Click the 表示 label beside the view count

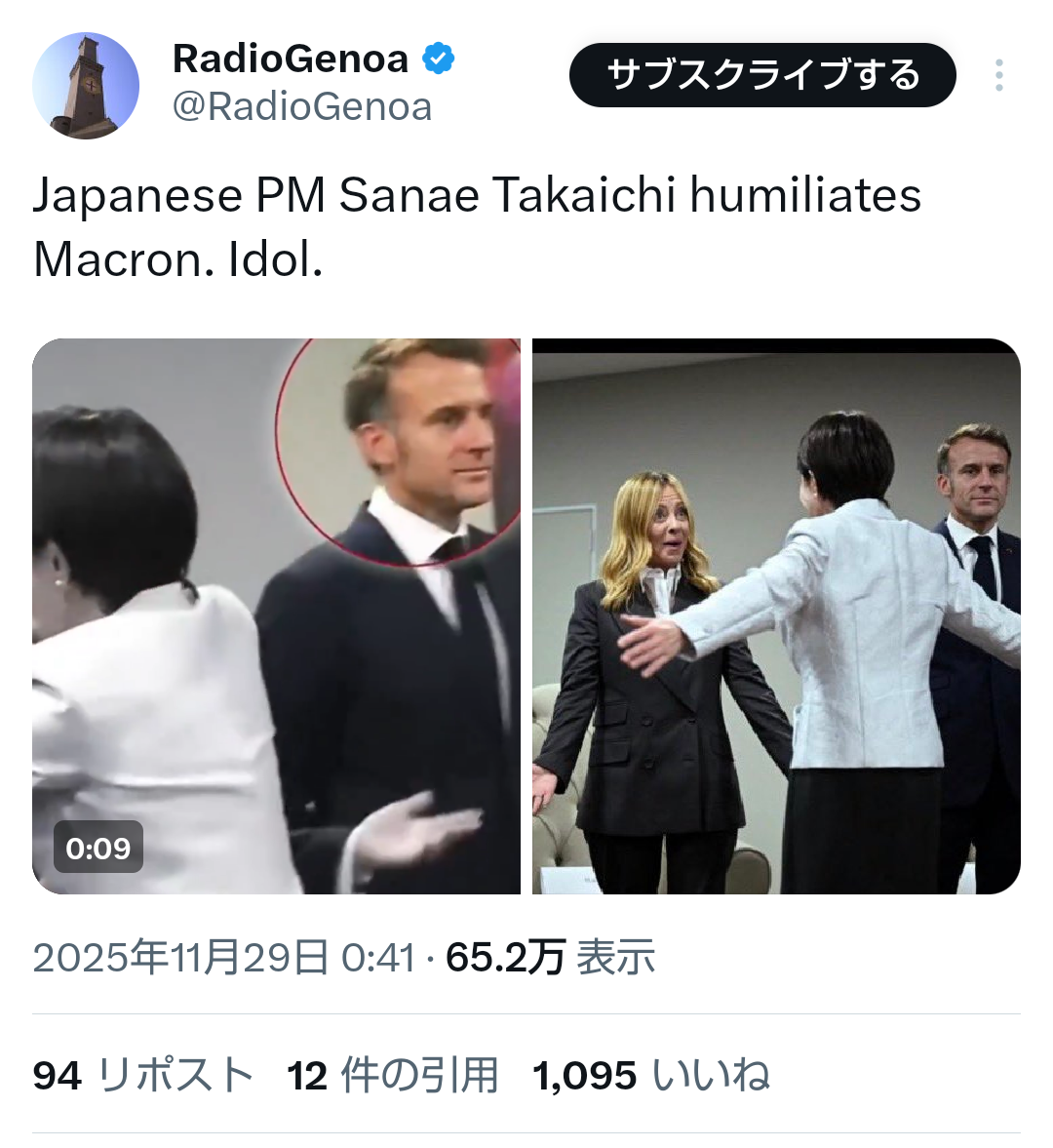click(x=616, y=958)
